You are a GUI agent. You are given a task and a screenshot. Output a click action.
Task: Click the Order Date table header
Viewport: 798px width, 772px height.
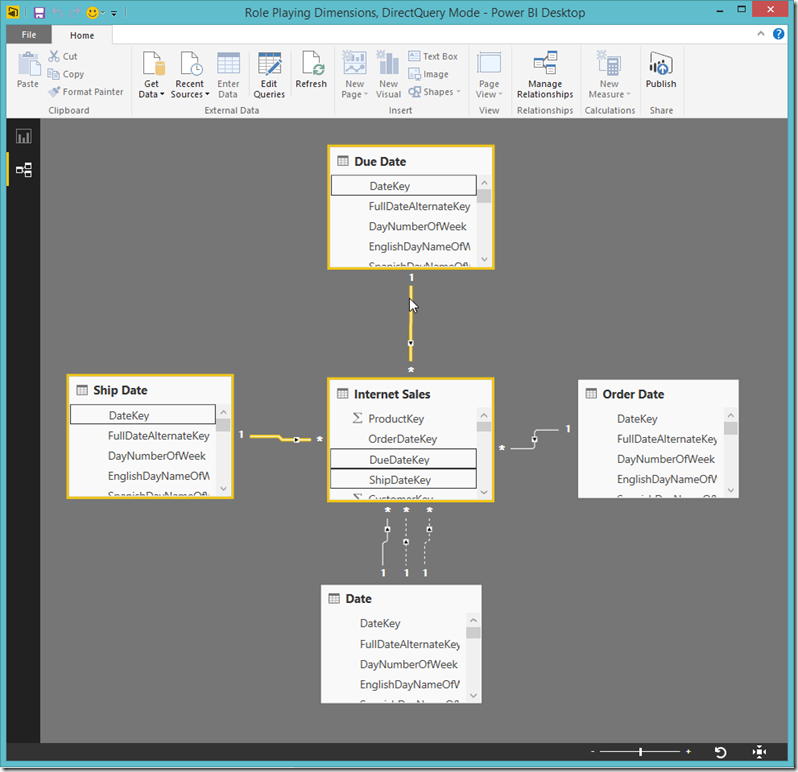(658, 394)
